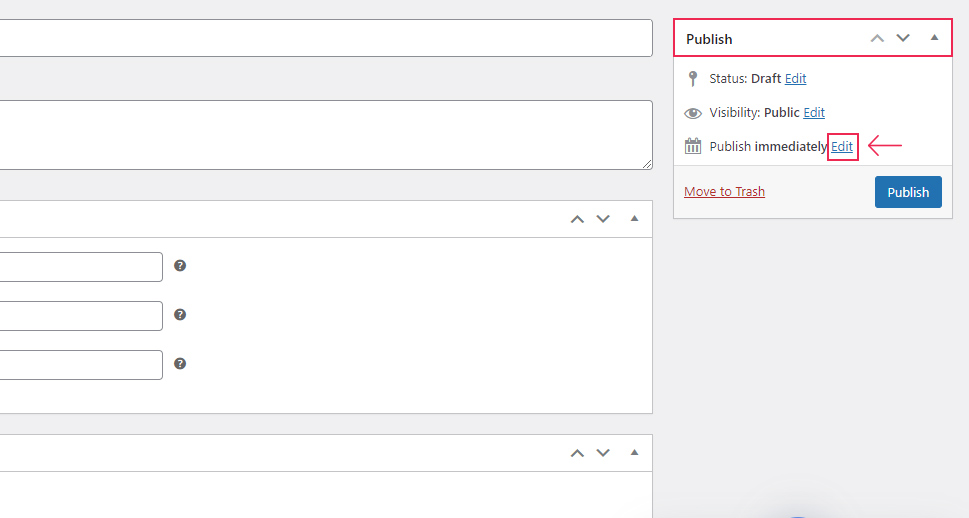Click inside the large multi-line text area
This screenshot has height=518, width=969.
click(320, 135)
